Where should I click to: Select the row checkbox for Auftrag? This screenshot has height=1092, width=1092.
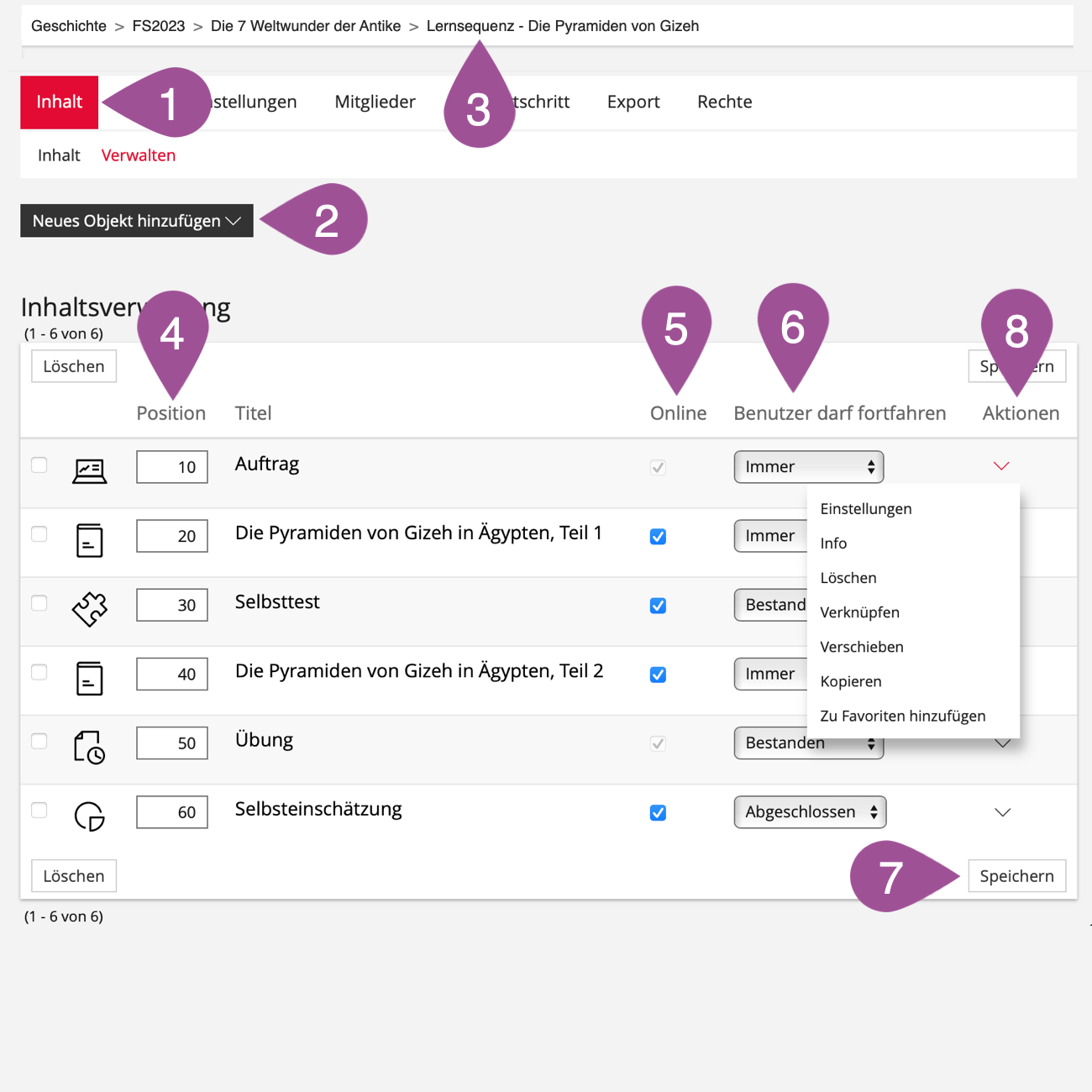39,465
